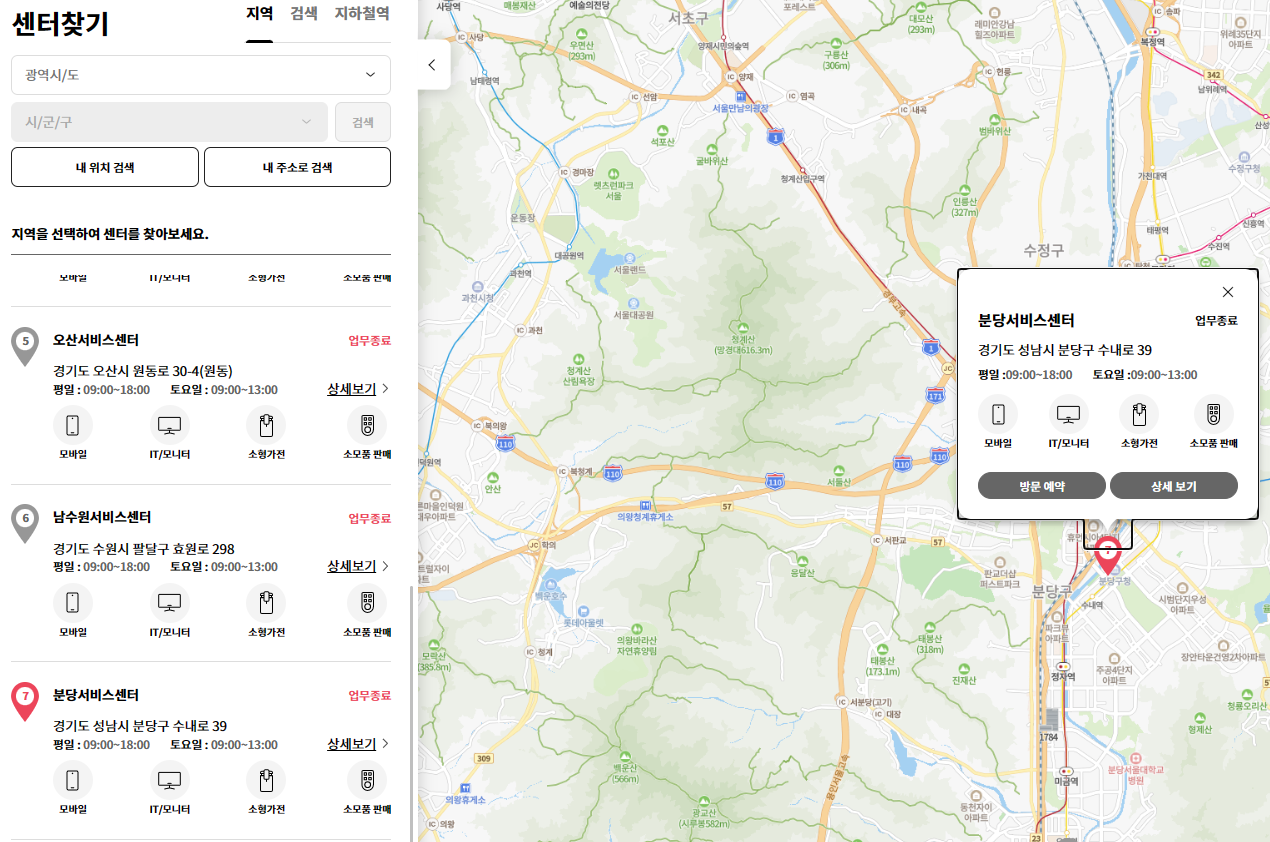1270x842 pixels.
Task: Click 방문 예약 button in map popup
Action: [1042, 486]
